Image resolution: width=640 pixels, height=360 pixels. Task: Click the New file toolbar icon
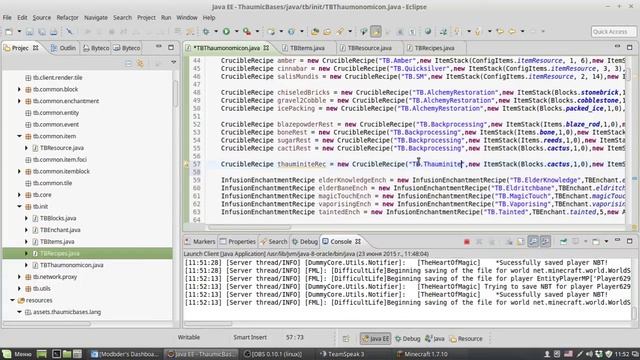(x=9, y=31)
